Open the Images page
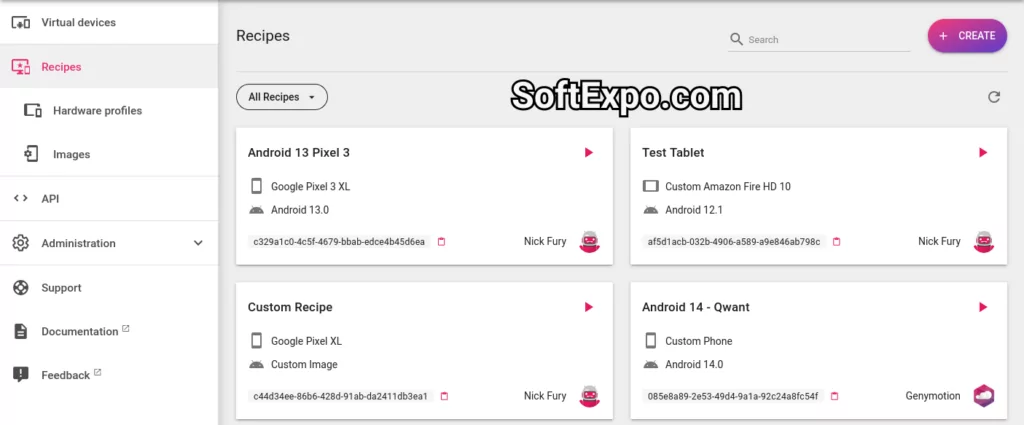 coord(71,155)
